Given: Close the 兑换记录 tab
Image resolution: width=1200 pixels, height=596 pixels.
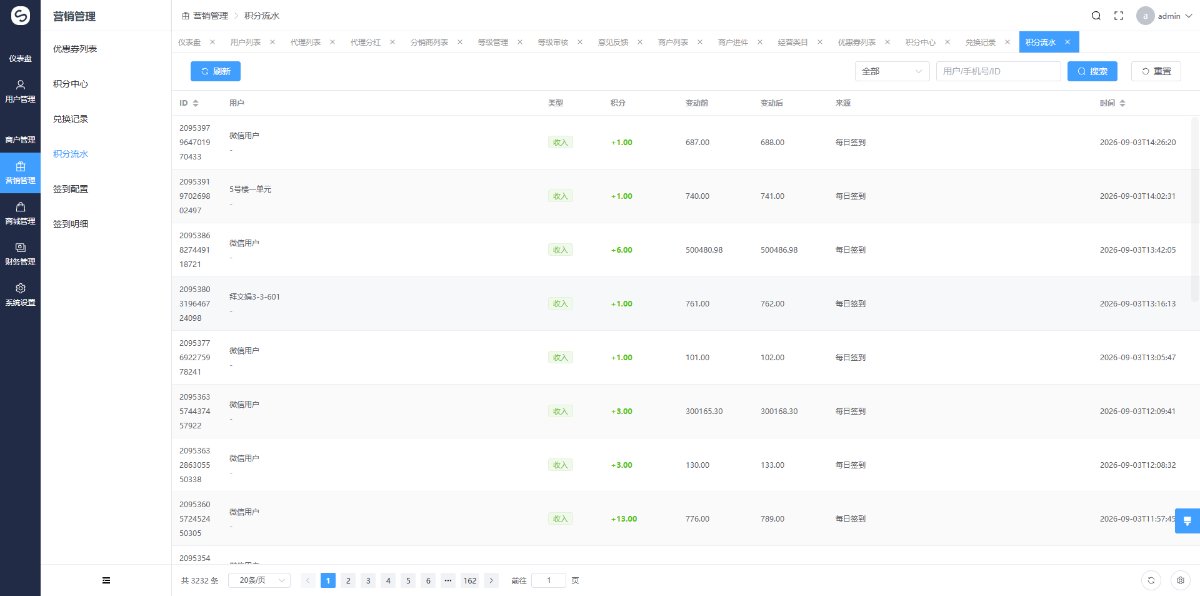Looking at the screenshot, I should 1008,42.
